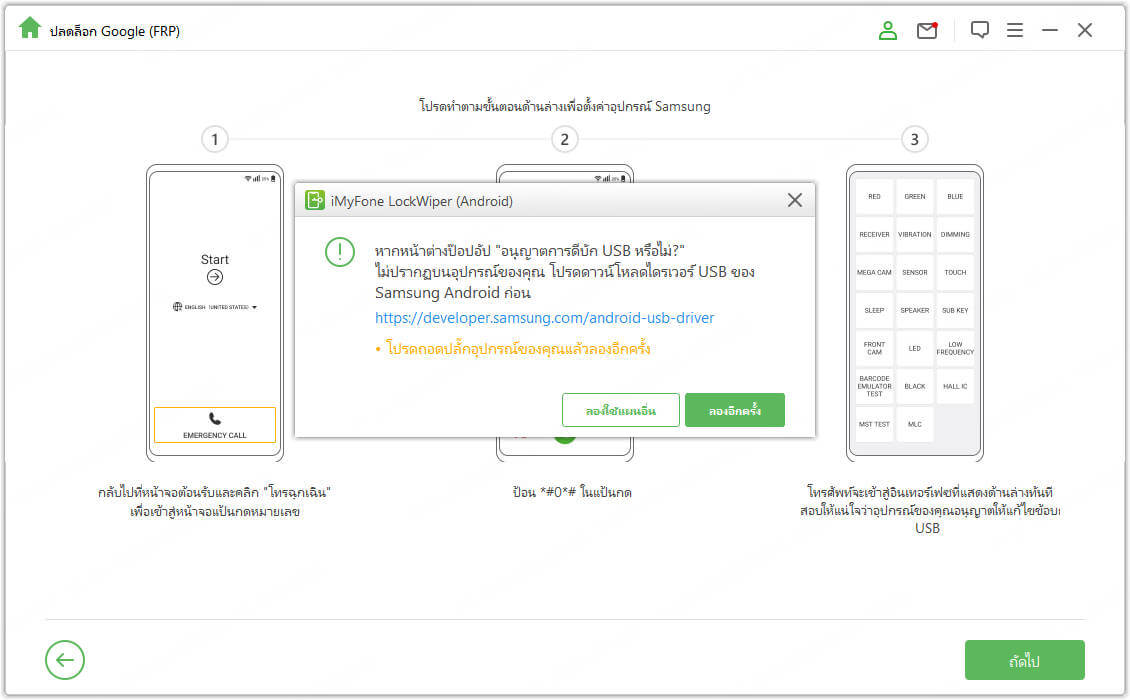Viewport: 1130px width, 700px height.
Task: Click the Emergency Call phone image button
Action: [215, 425]
